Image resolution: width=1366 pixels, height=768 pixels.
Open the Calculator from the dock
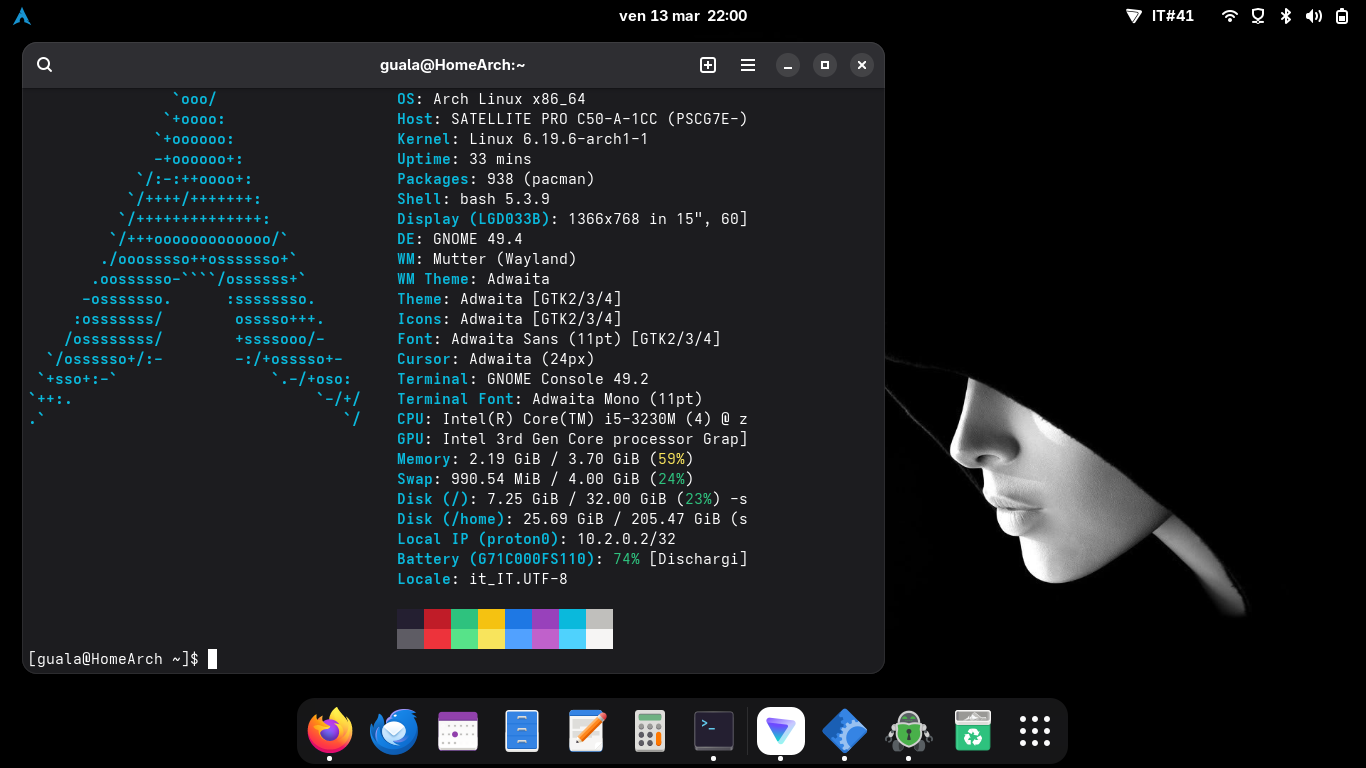point(650,731)
